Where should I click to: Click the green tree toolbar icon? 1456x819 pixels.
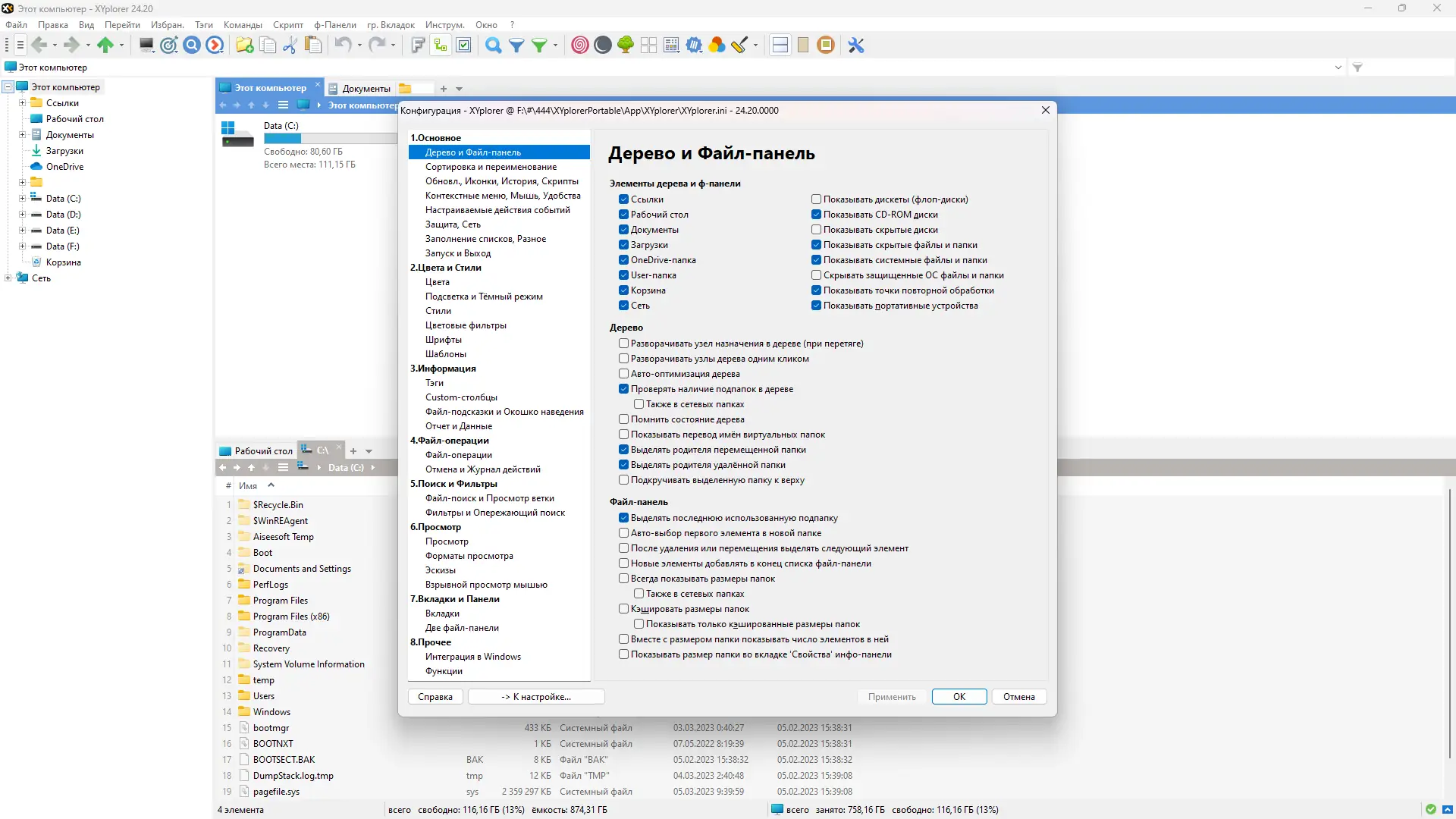point(626,45)
